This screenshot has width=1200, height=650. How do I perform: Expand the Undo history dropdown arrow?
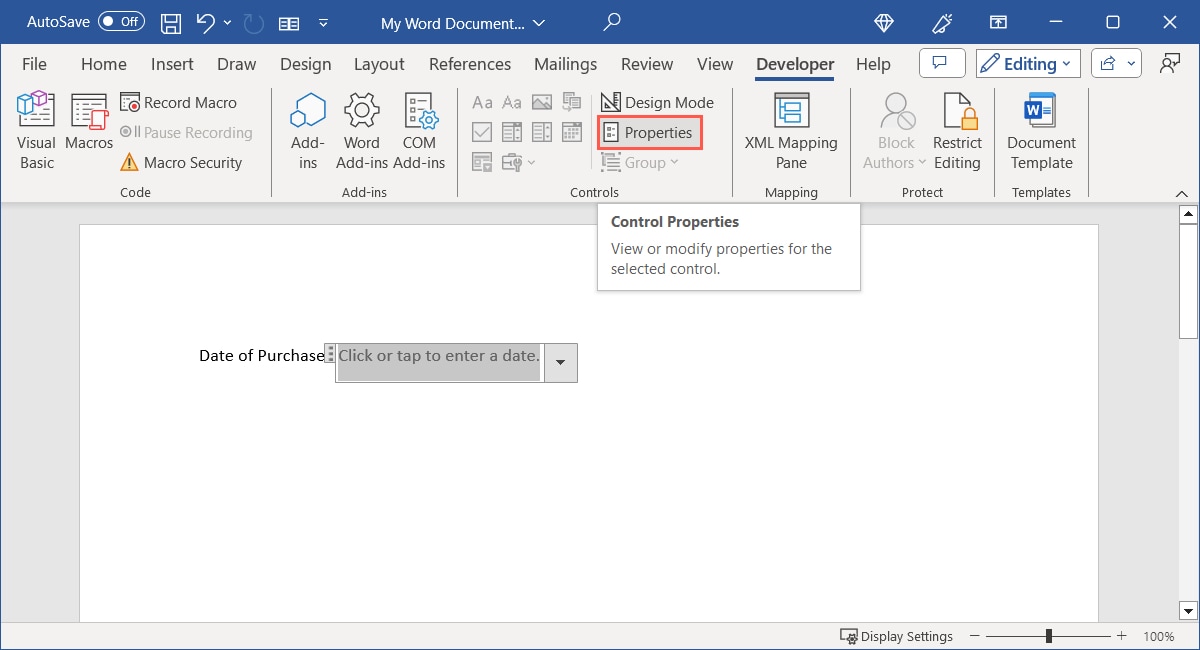coord(228,22)
